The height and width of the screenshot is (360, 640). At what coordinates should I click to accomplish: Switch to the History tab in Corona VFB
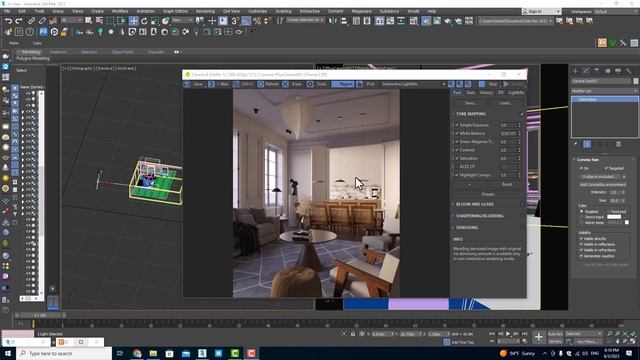(x=486, y=93)
